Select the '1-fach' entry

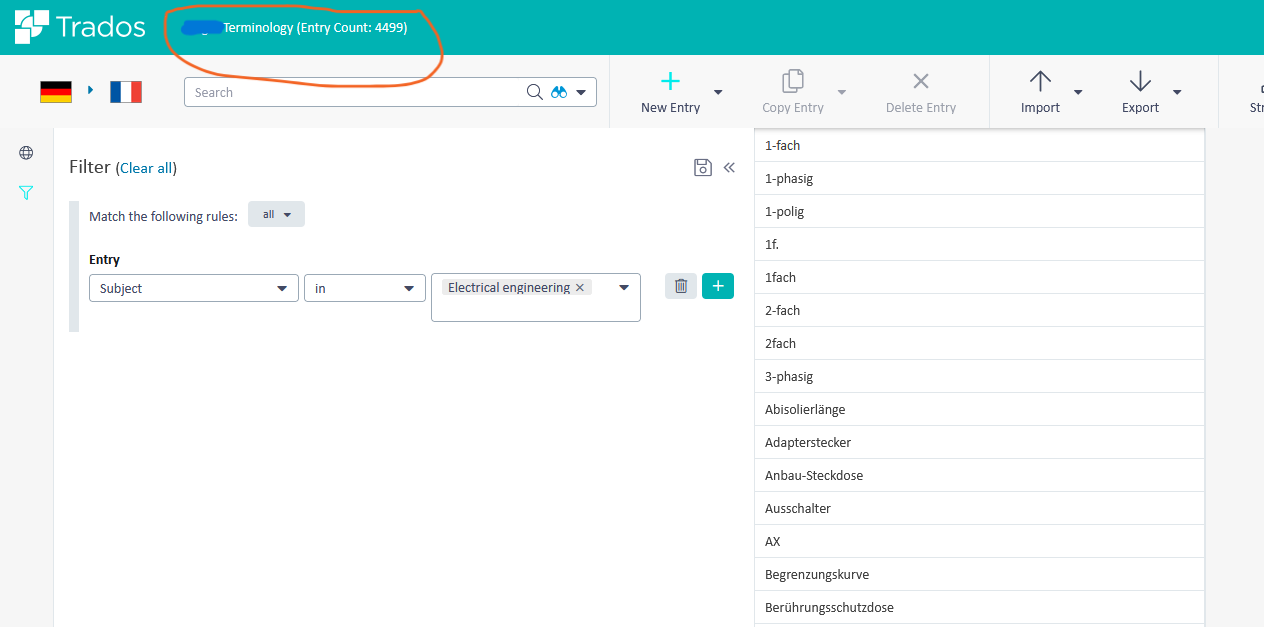tap(979, 145)
